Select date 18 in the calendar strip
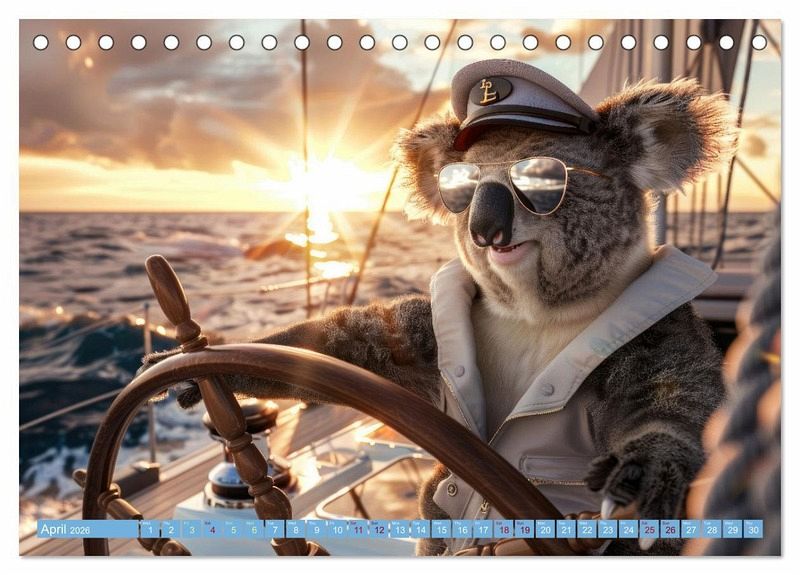The width and height of the screenshot is (800, 575). click(x=504, y=529)
